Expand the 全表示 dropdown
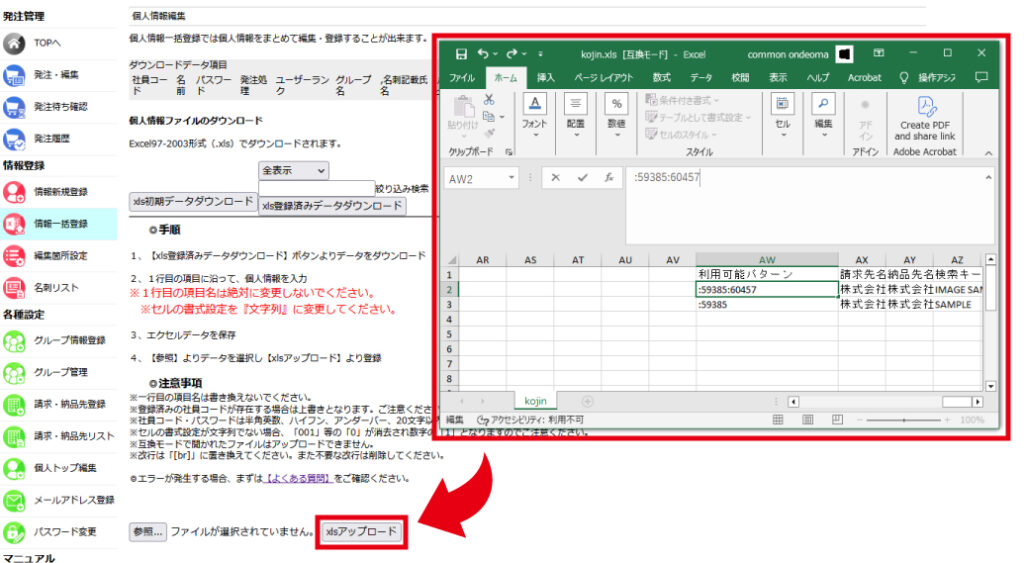Viewport: 1024px width, 563px height. tap(293, 171)
